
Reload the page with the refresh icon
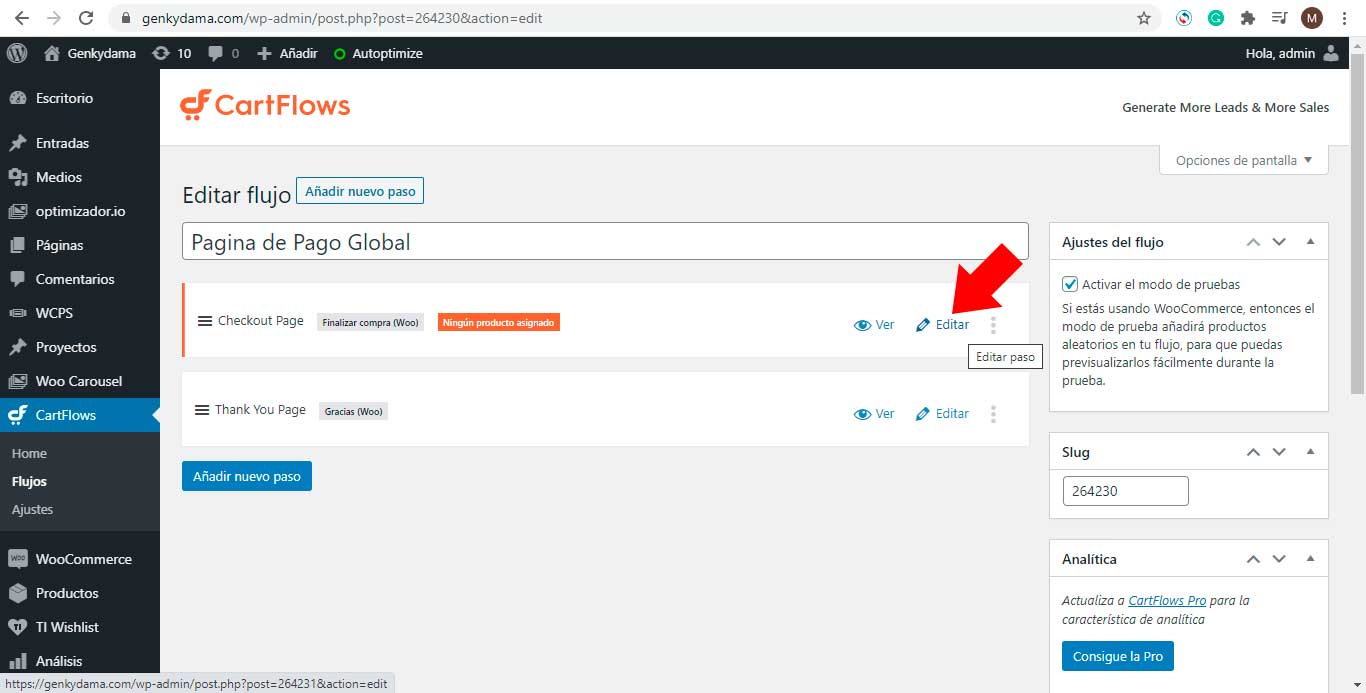(x=86, y=18)
